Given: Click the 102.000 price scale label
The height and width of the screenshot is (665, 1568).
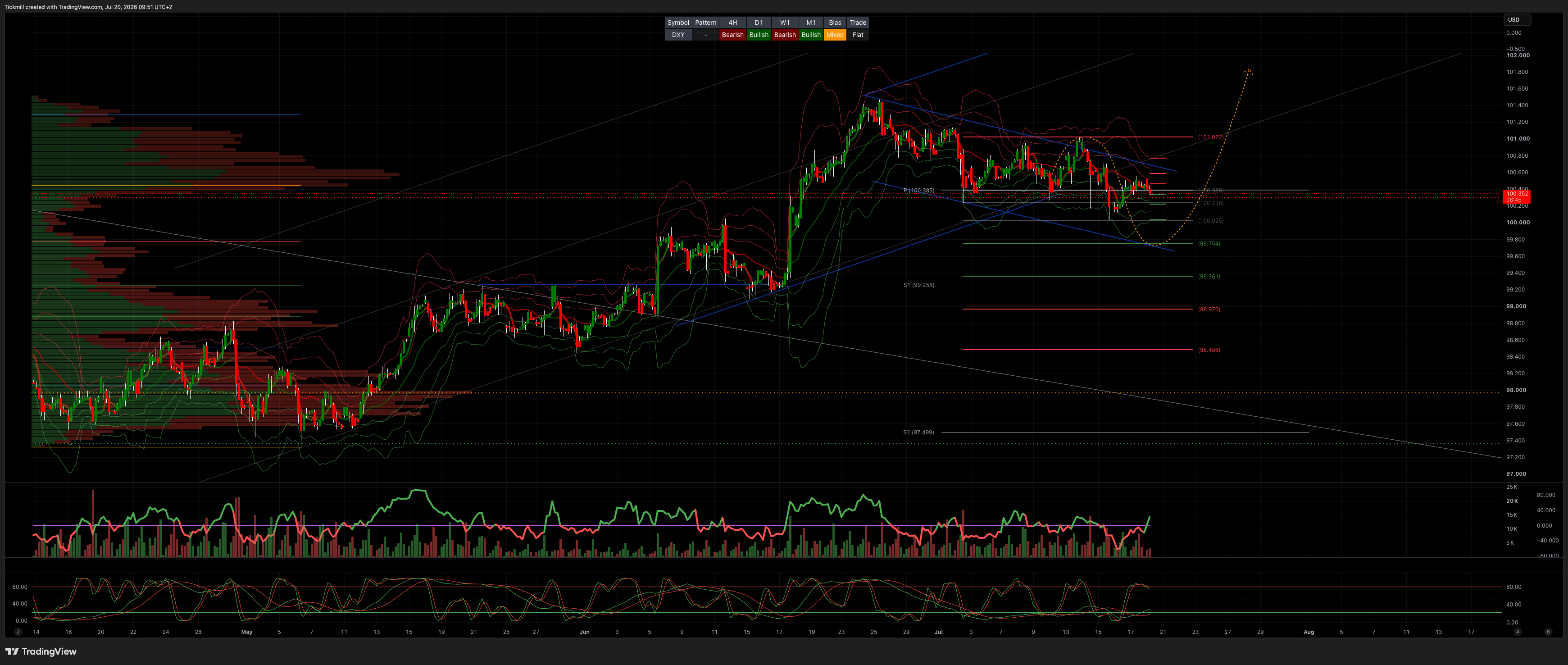Looking at the screenshot, I should point(1518,55).
